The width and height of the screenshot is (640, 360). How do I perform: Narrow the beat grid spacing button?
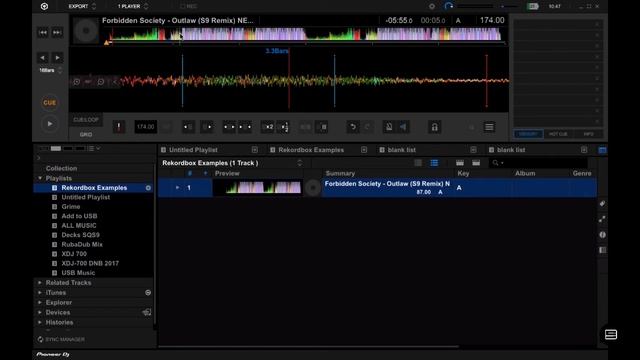click(229, 127)
